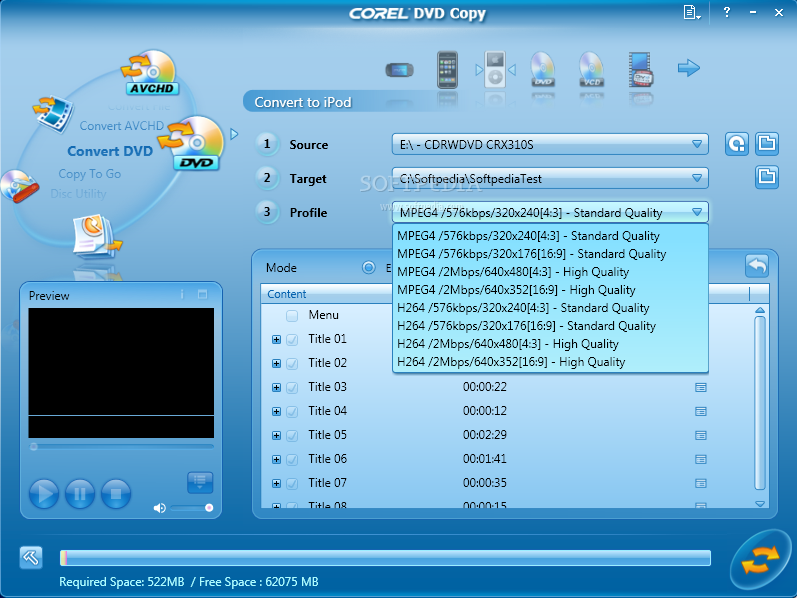Click the required space progress bar
The image size is (797, 598).
click(x=385, y=558)
